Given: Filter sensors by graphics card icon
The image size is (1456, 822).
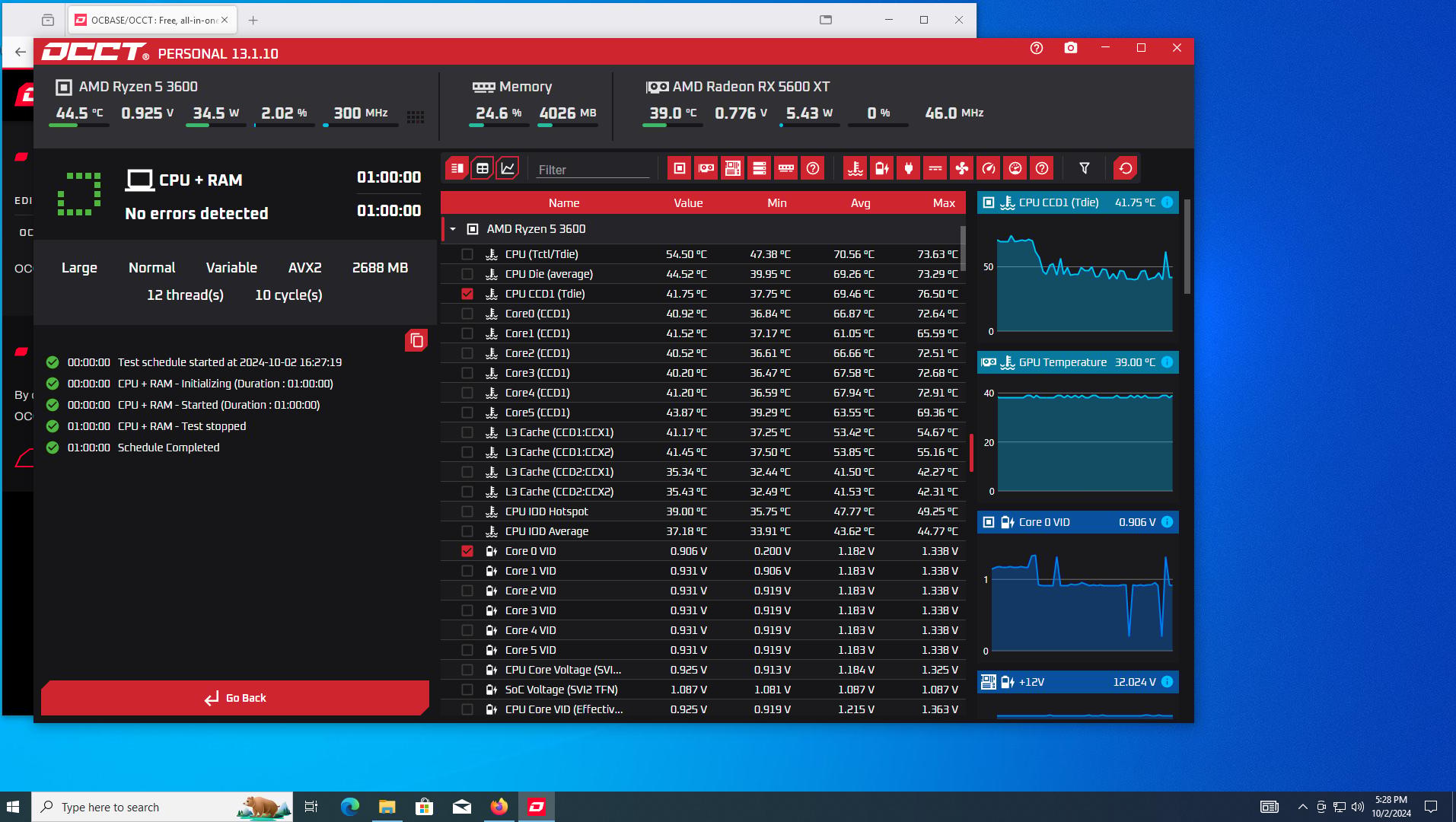Looking at the screenshot, I should pyautogui.click(x=706, y=168).
